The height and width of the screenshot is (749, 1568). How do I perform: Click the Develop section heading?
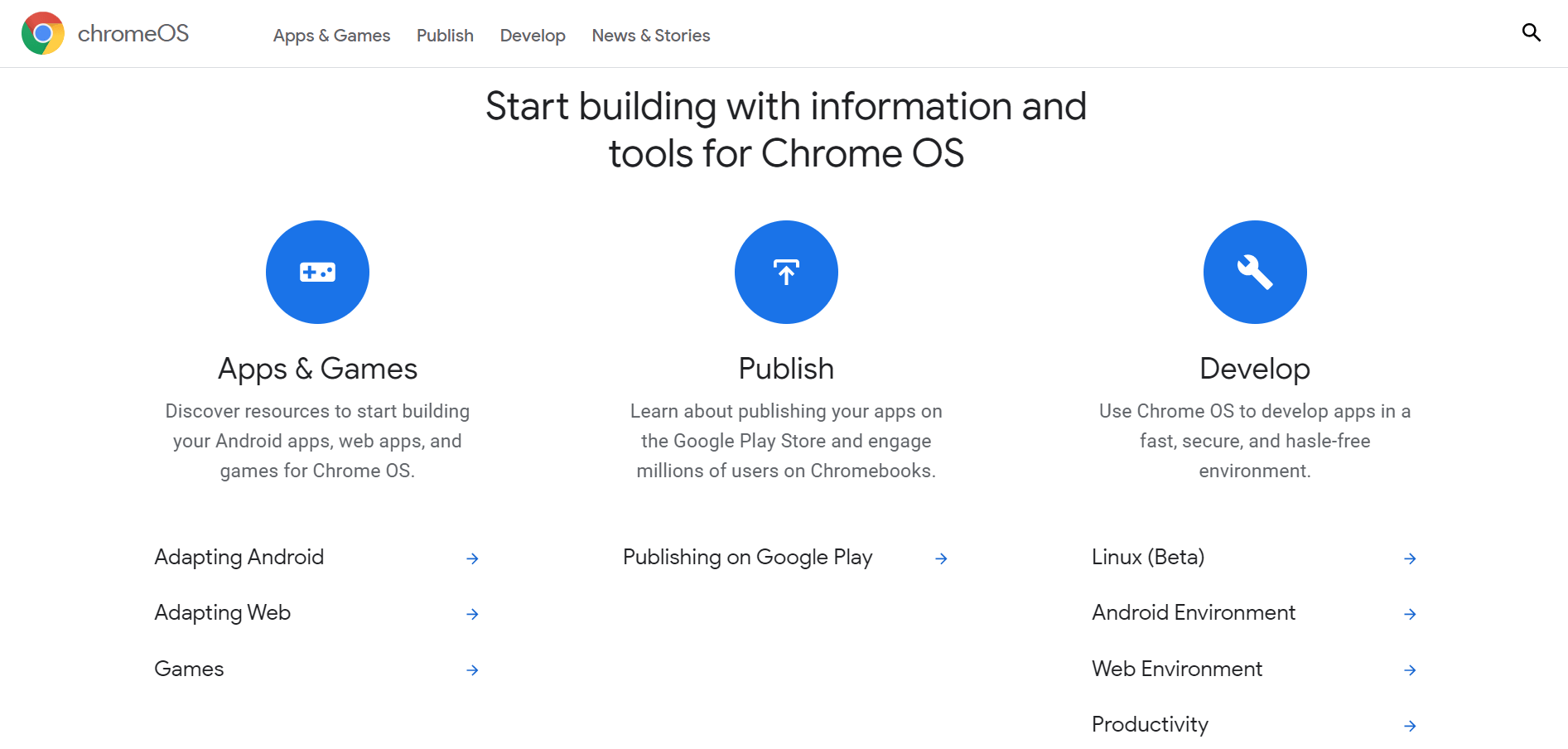pos(1255,369)
